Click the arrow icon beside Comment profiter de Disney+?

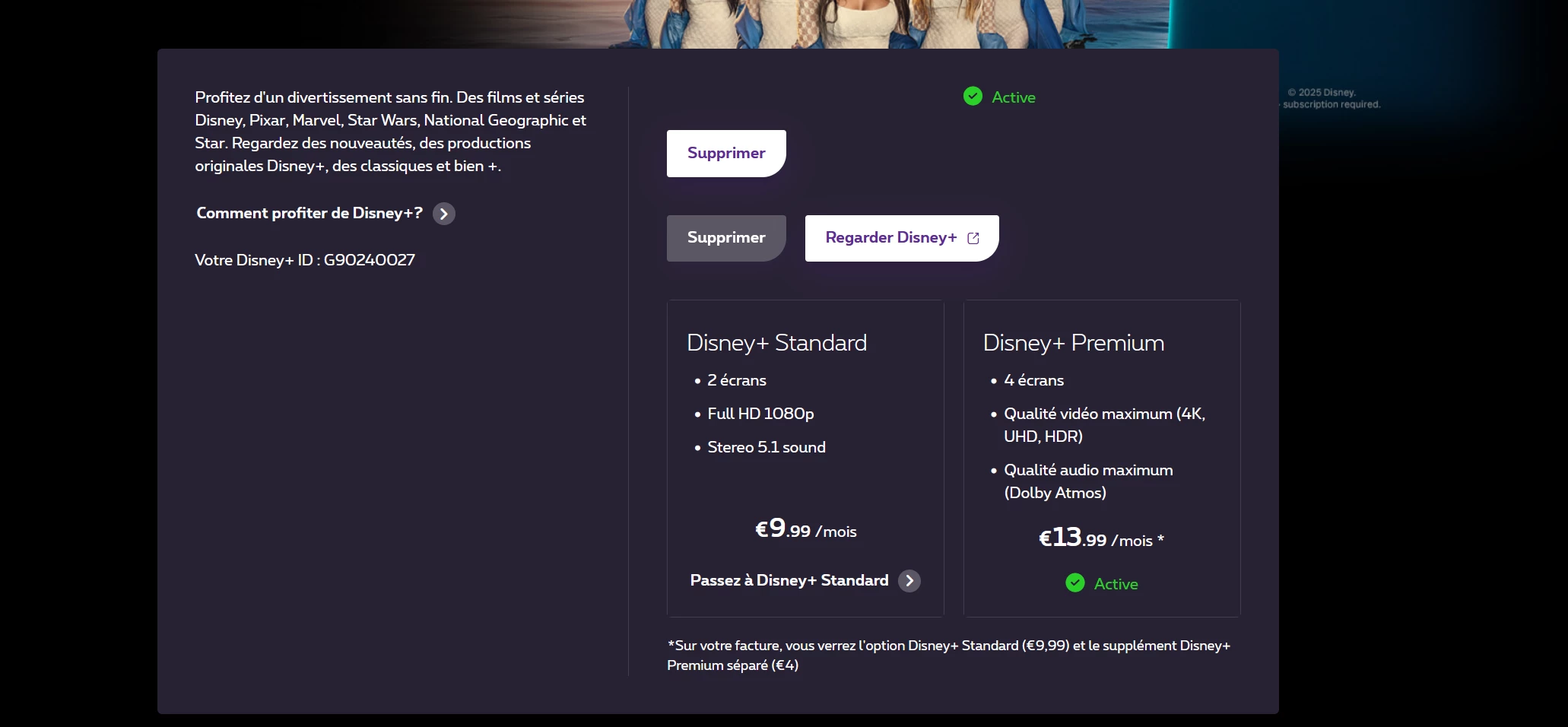tap(444, 214)
